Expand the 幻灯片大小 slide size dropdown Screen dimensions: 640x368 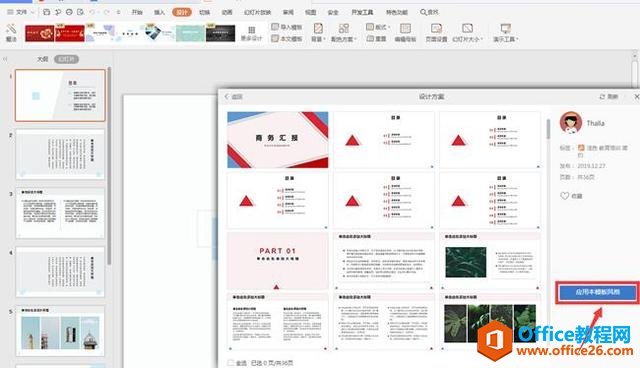click(467, 33)
